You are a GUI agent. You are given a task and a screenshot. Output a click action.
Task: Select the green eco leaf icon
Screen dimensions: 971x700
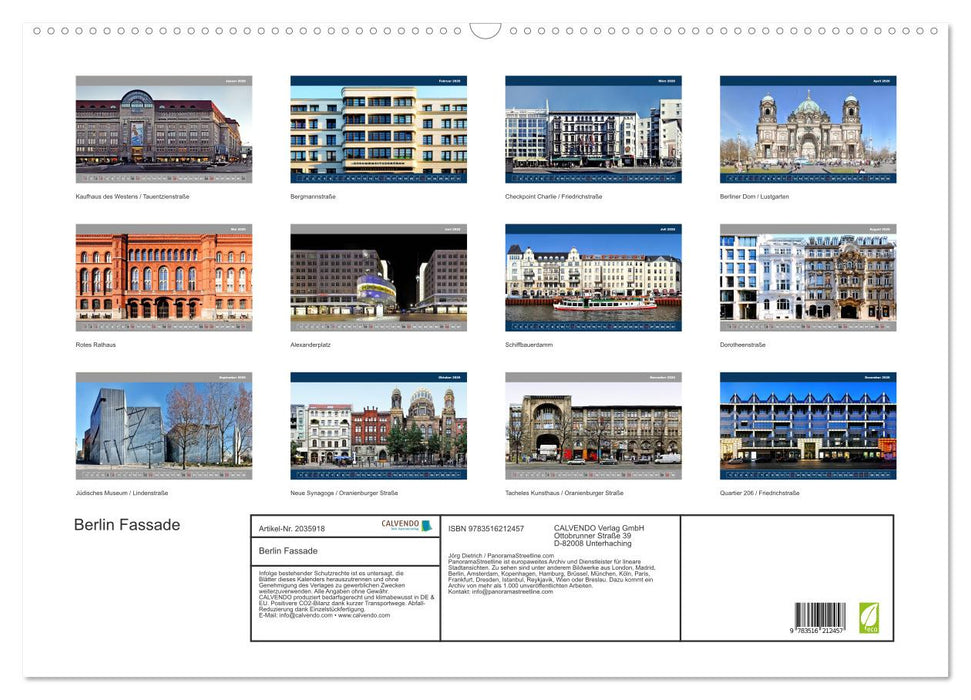click(871, 618)
